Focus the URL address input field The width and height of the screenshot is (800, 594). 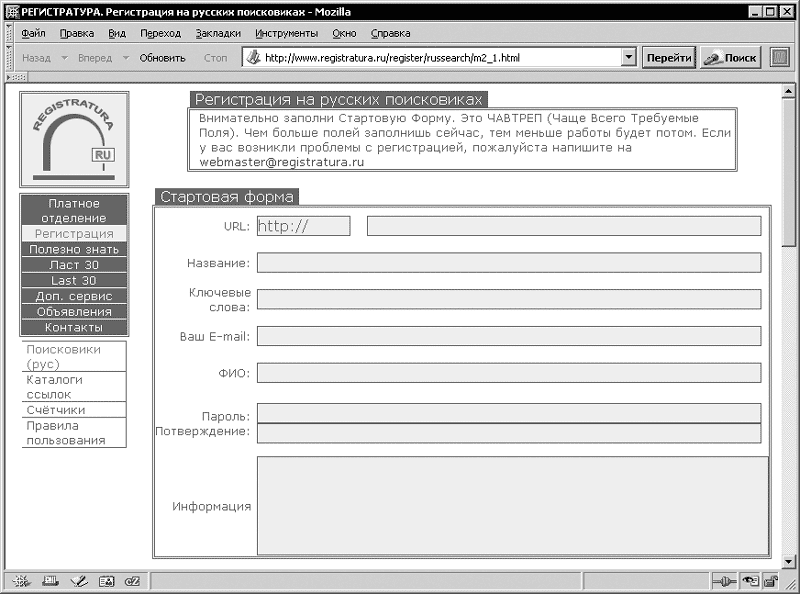pos(564,226)
